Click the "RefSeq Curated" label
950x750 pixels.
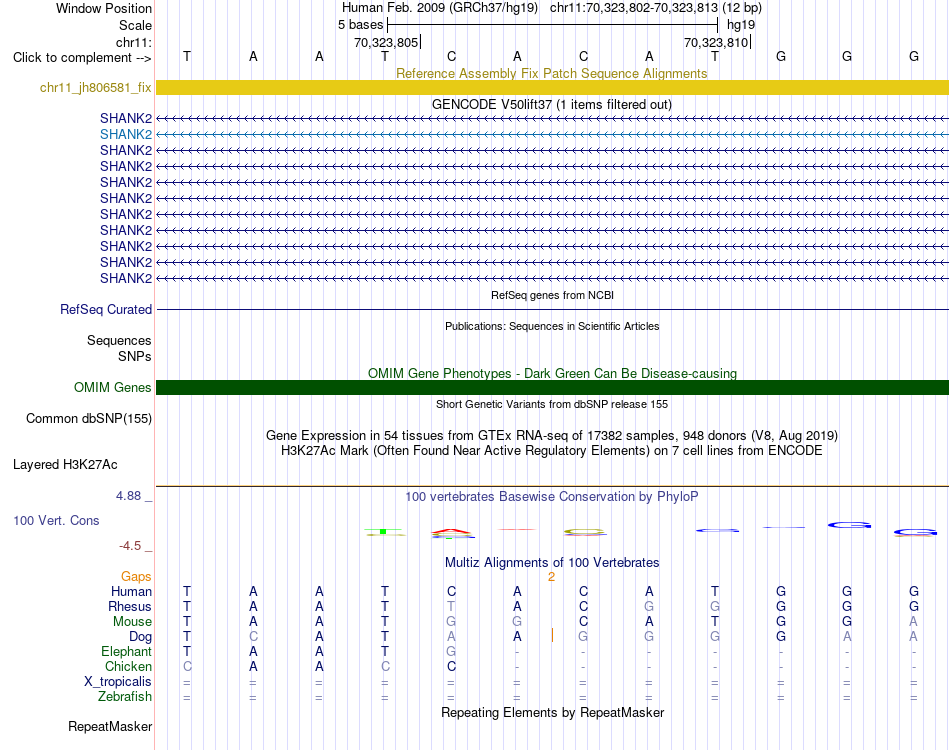(x=106, y=310)
